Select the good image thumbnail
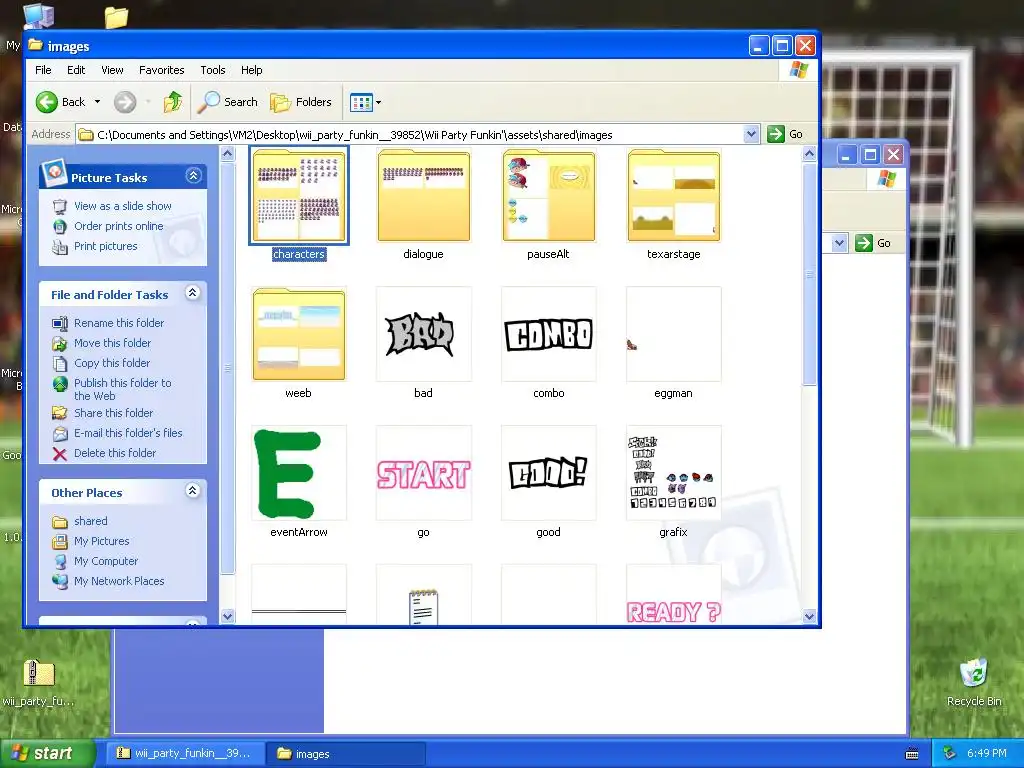 pyautogui.click(x=549, y=473)
